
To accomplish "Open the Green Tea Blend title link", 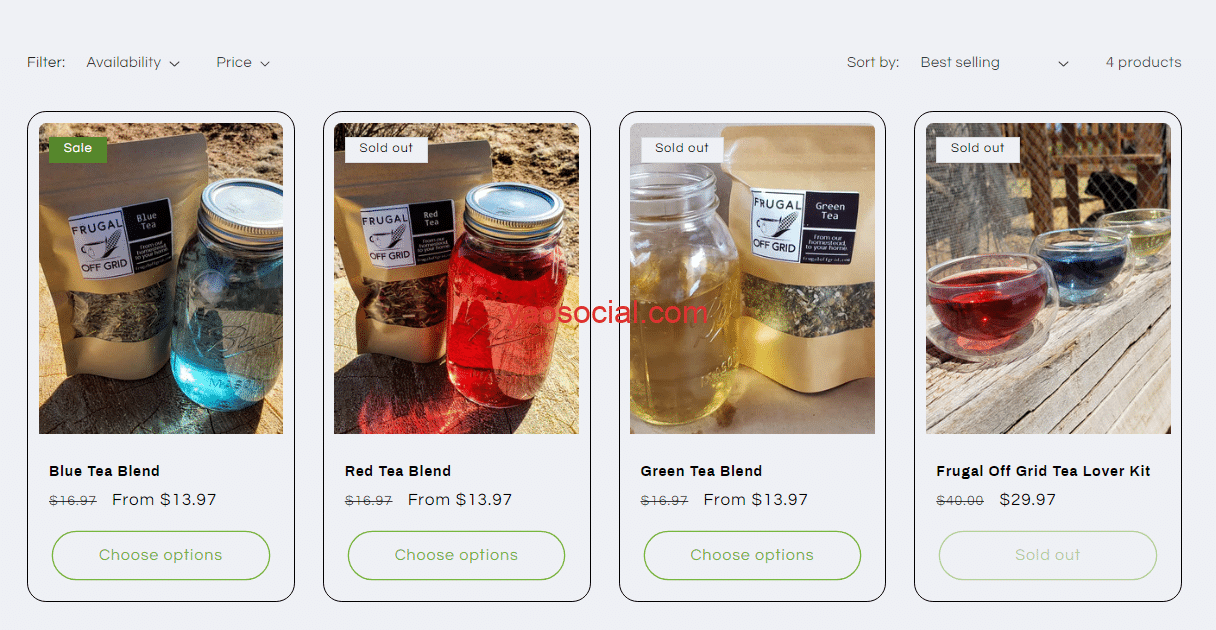I will point(701,471).
